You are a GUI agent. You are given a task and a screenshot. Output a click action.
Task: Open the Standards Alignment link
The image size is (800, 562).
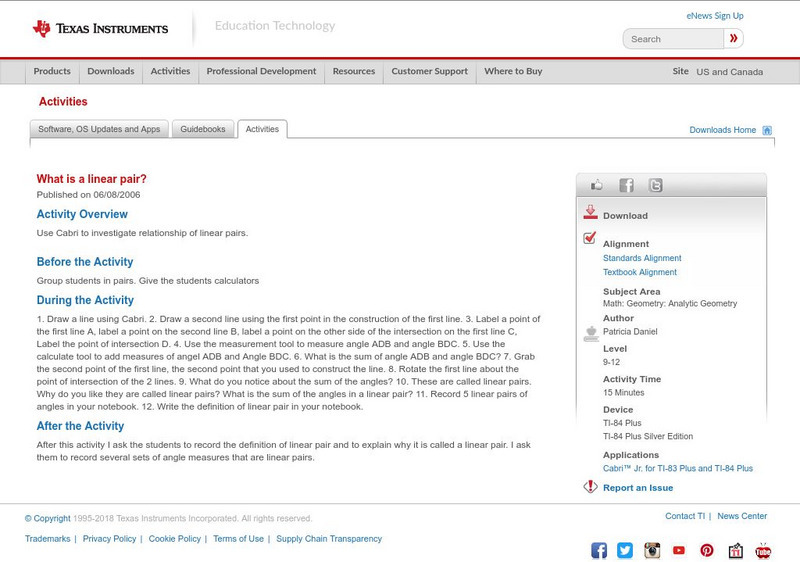(x=642, y=258)
